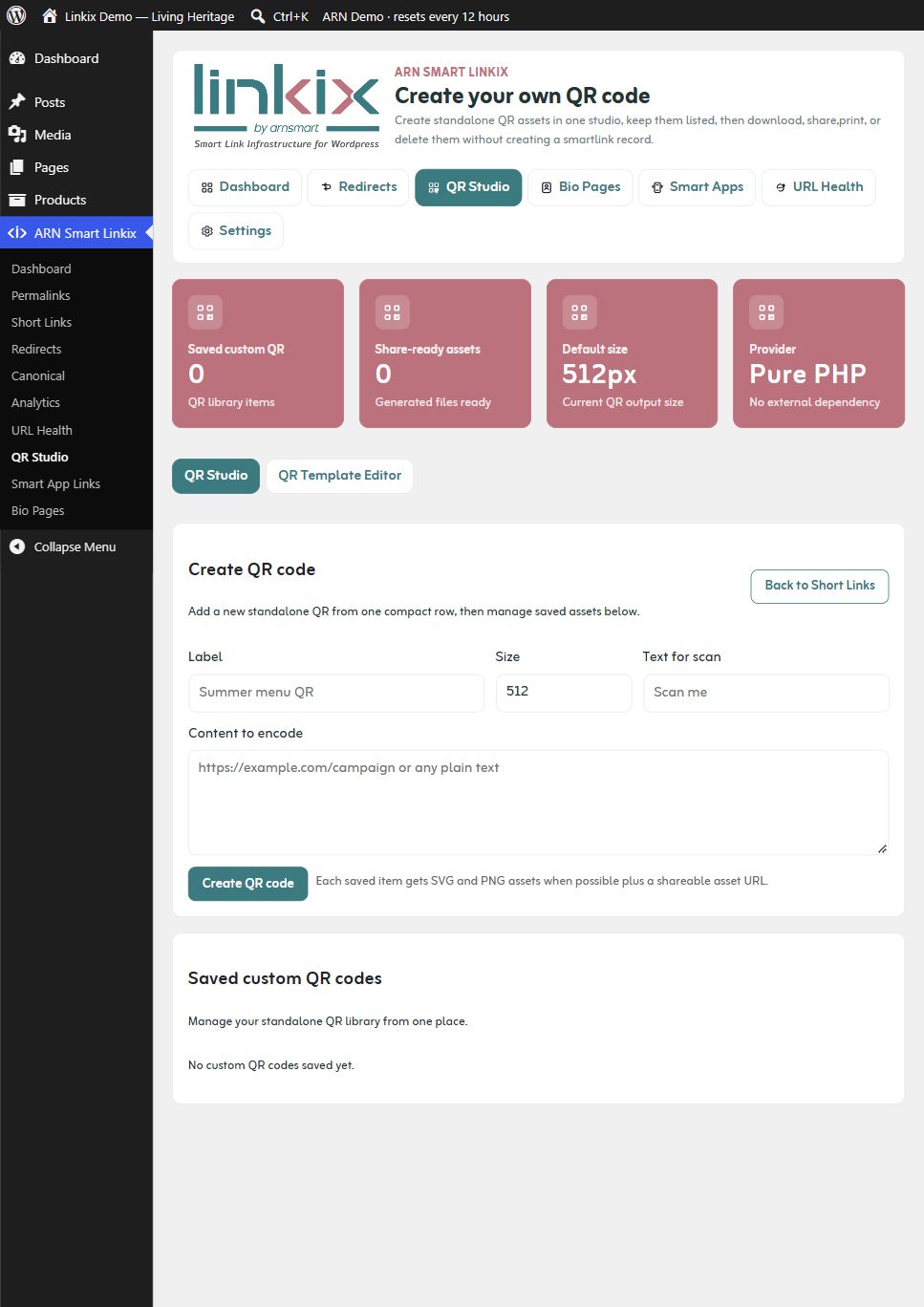Select the QR Studio header tab
This screenshot has width=924, height=1307.
[x=468, y=187]
